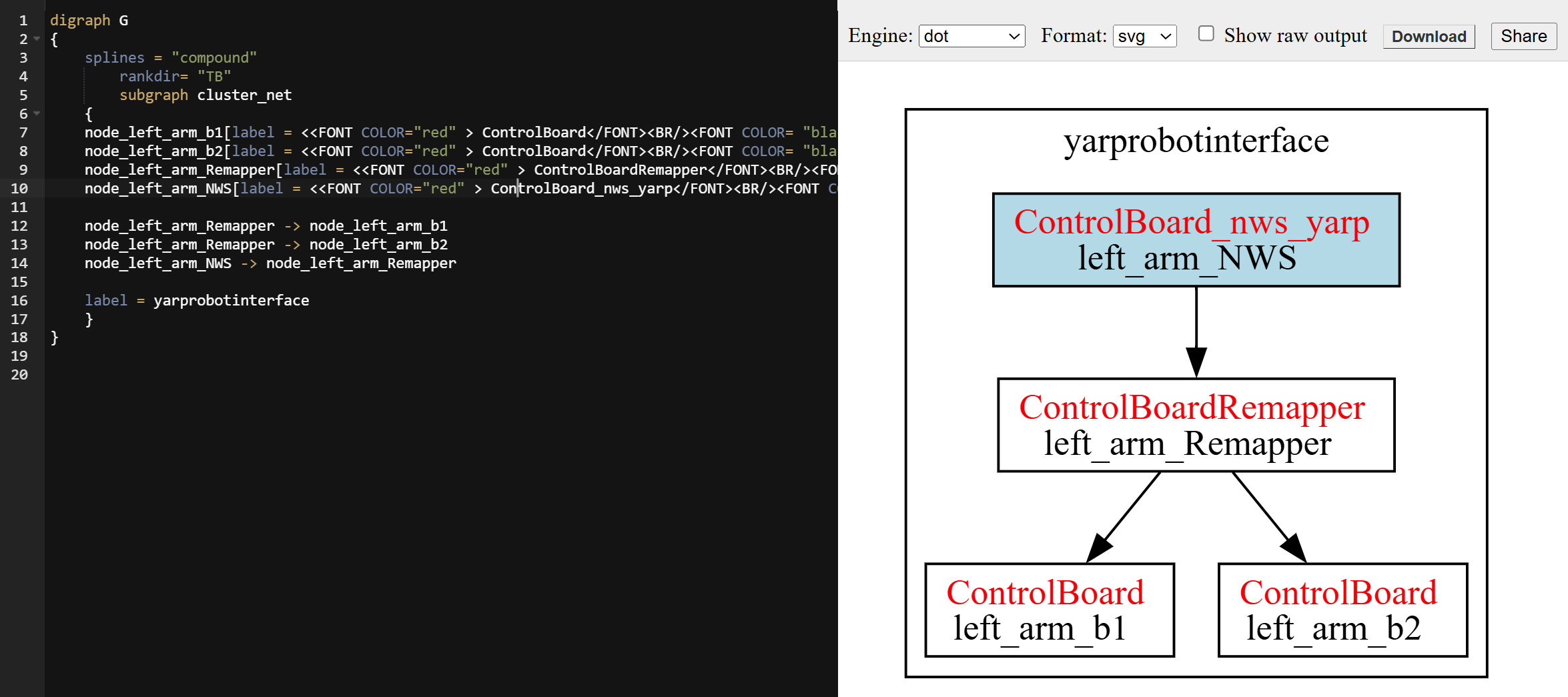1568x697 pixels.
Task: Click the 'digraph G' text on line 1
Action: [89, 21]
